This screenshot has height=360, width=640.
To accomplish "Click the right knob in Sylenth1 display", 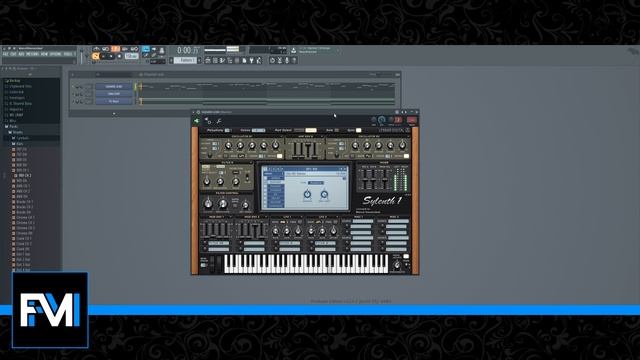I will (x=324, y=195).
